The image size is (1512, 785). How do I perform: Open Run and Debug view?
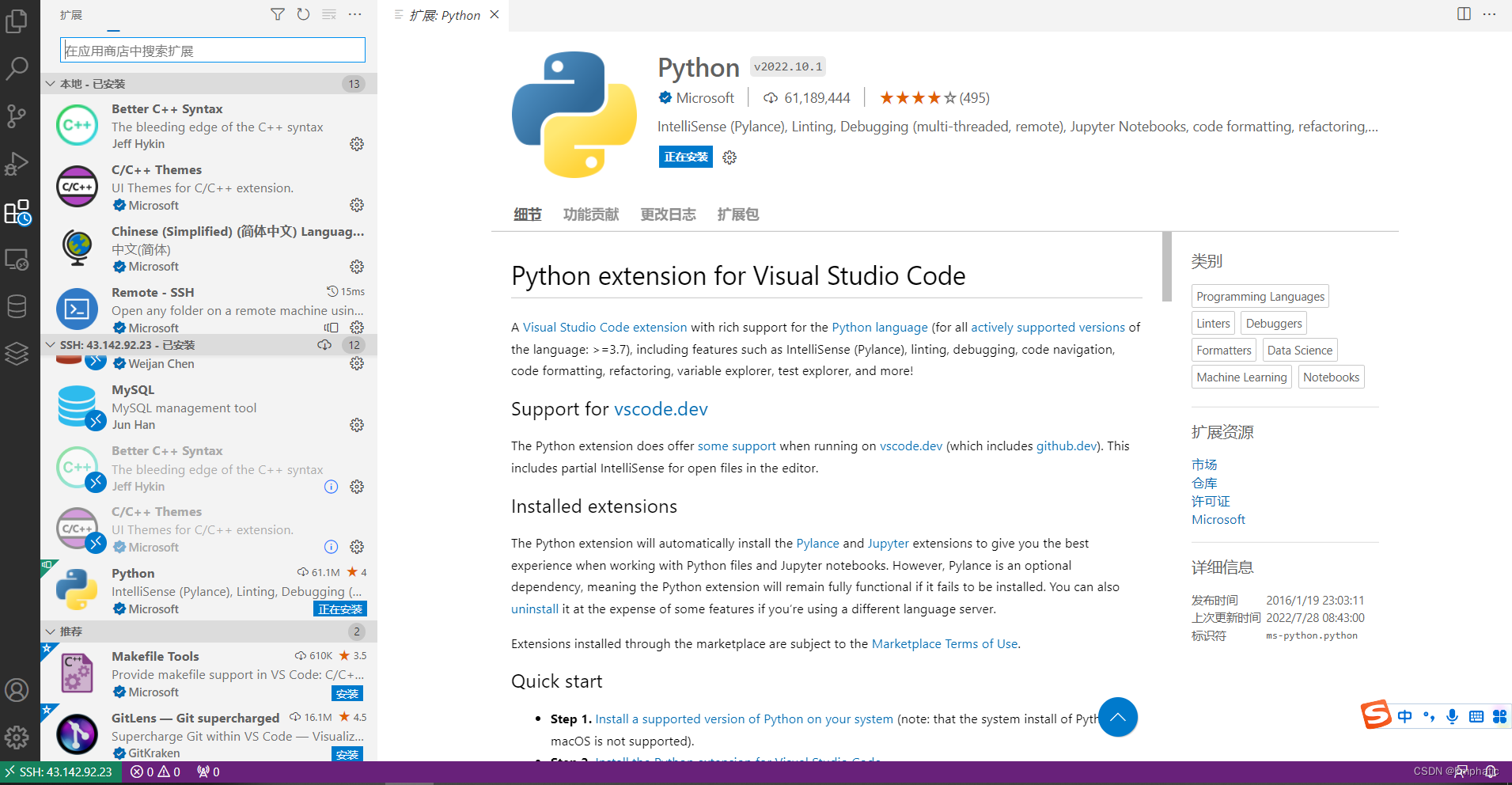(17, 164)
